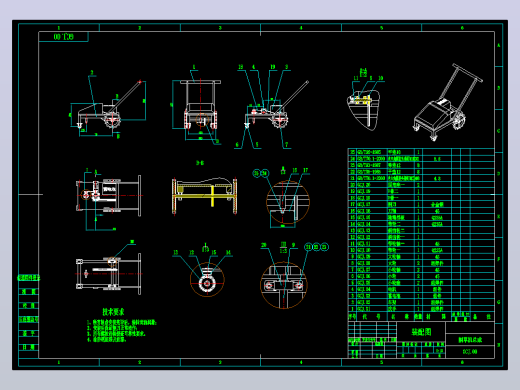Select the 装配图 title block cell
Screen dimensions: 520x390
point(421,332)
